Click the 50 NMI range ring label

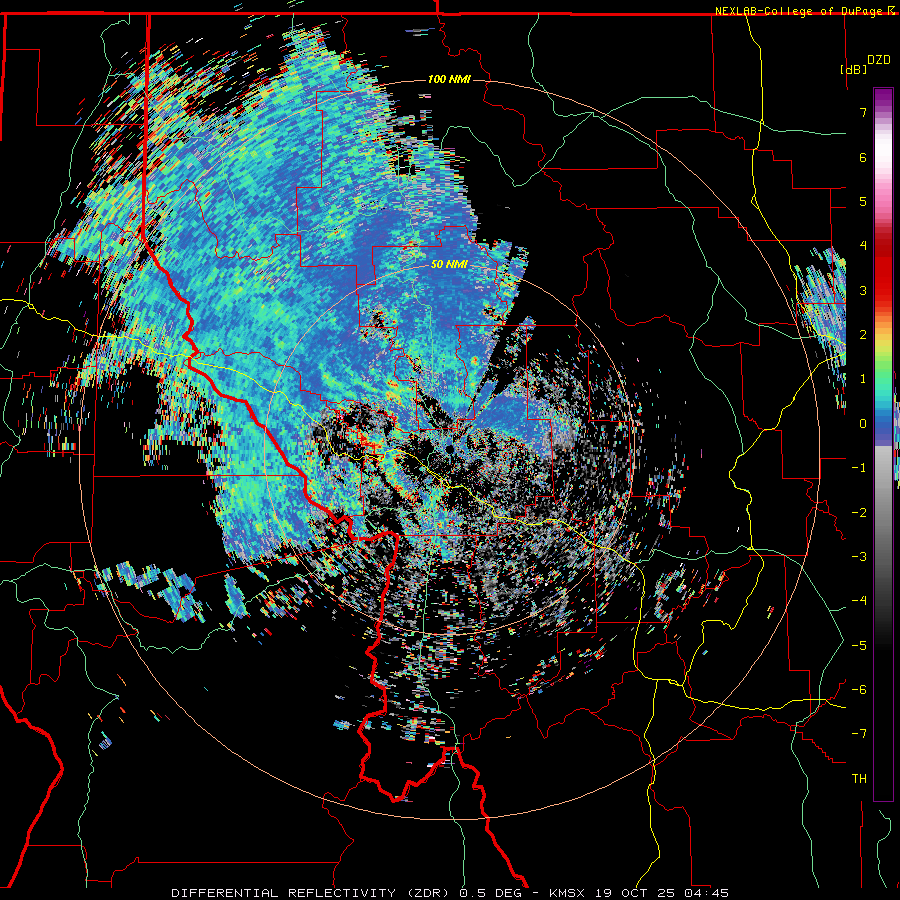click(x=449, y=264)
